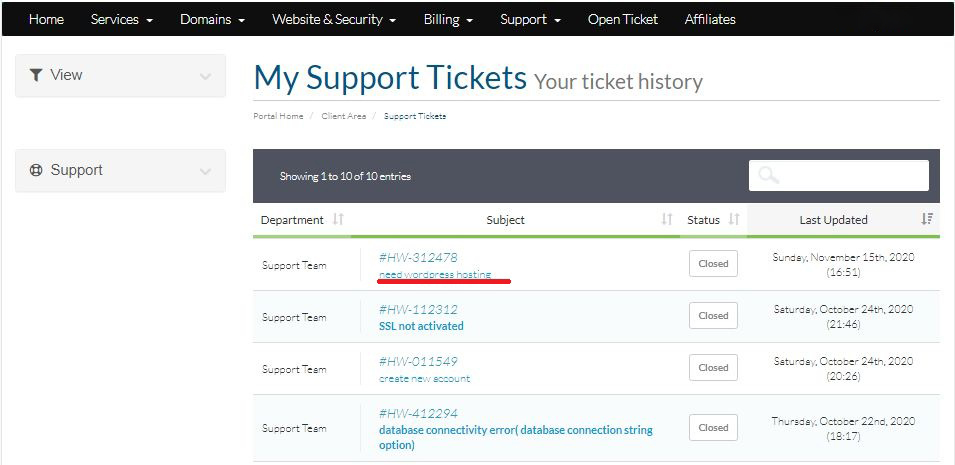Open the Billing dropdown menu
Screen dimensions: 955x465
point(447,19)
